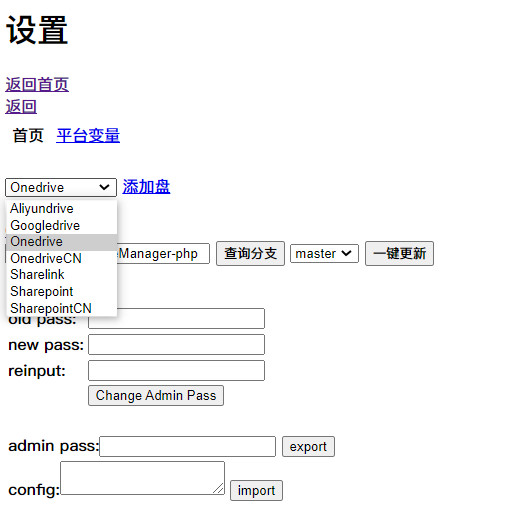This screenshot has height=521, width=531.
Task: Select OnedriveCN drive type
Action: [62, 258]
